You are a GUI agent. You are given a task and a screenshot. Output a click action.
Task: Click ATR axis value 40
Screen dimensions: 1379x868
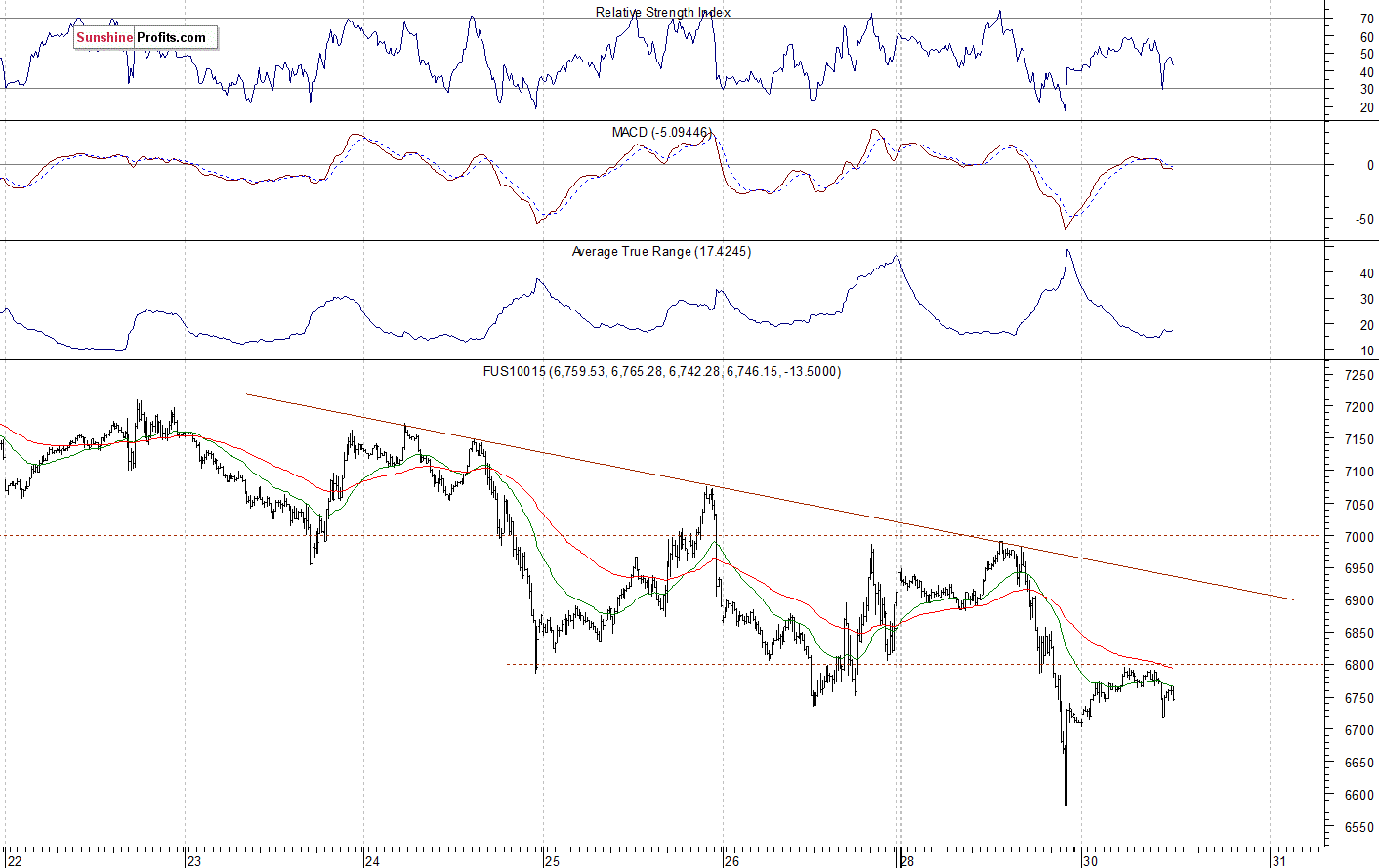click(1366, 274)
